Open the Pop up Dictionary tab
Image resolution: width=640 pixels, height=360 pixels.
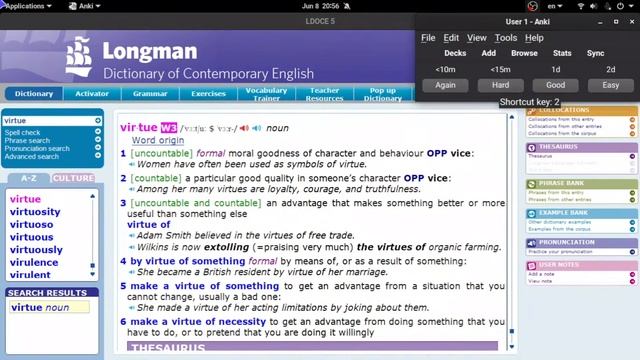coord(383,94)
